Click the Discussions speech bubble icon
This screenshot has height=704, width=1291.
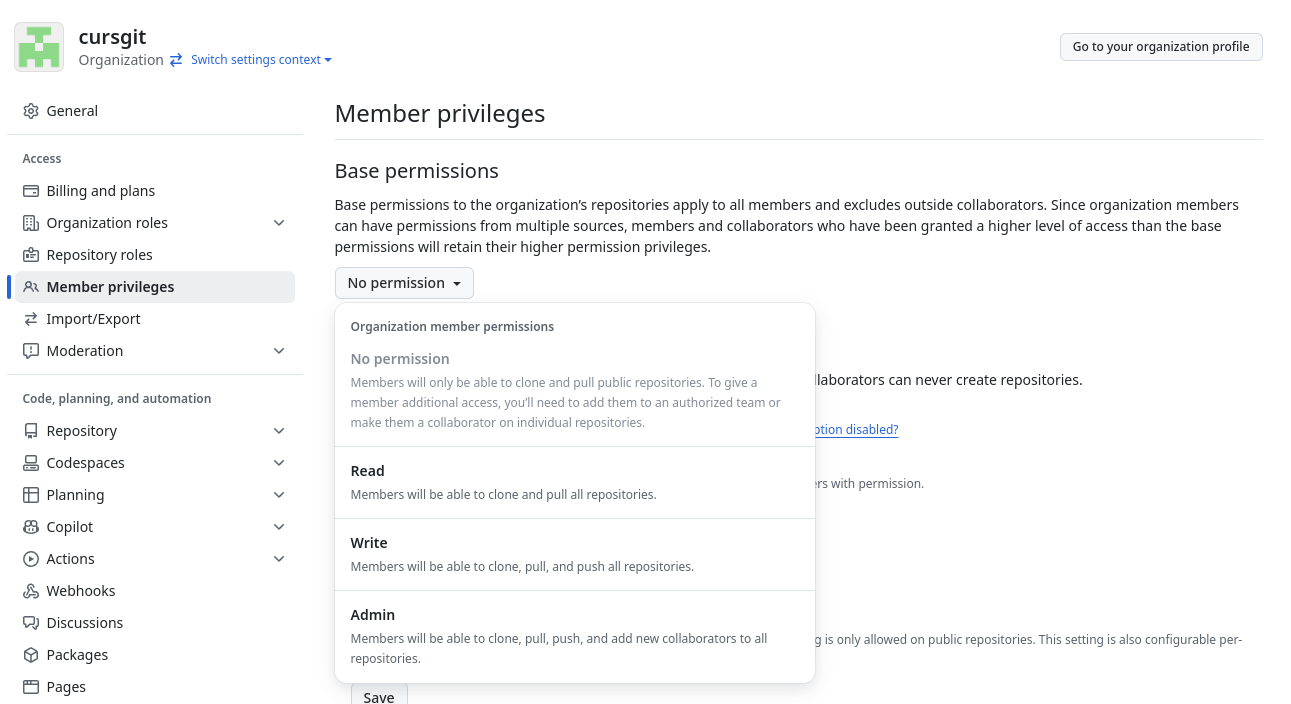tap(31, 623)
